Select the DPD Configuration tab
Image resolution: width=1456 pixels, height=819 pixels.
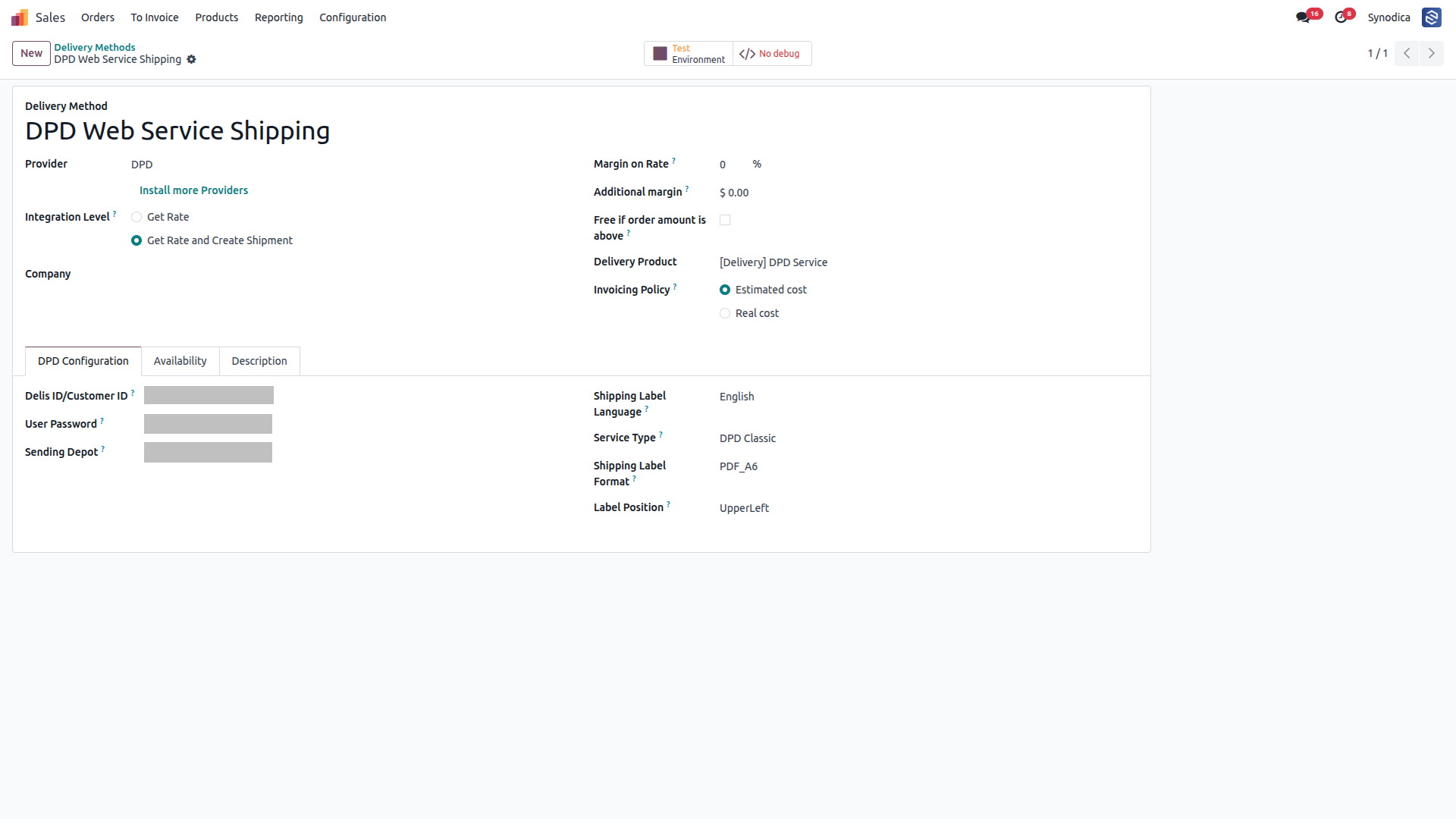point(83,361)
